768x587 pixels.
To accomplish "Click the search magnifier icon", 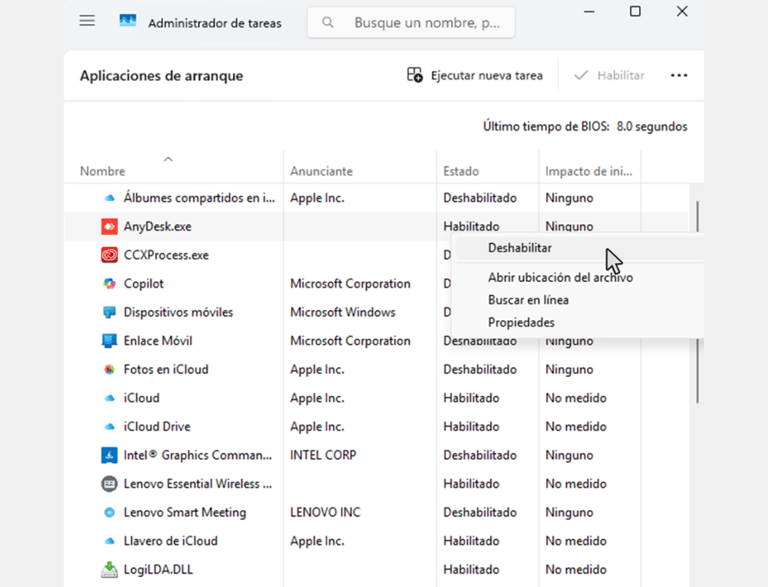I will pyautogui.click(x=328, y=23).
